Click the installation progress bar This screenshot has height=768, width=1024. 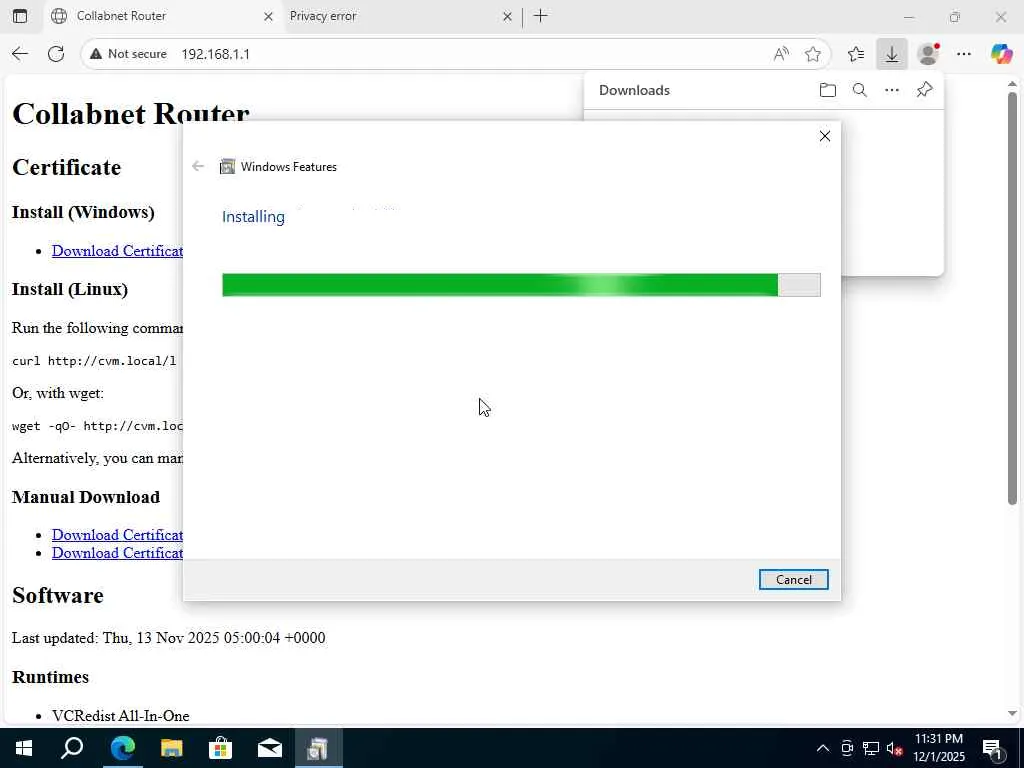coord(521,285)
